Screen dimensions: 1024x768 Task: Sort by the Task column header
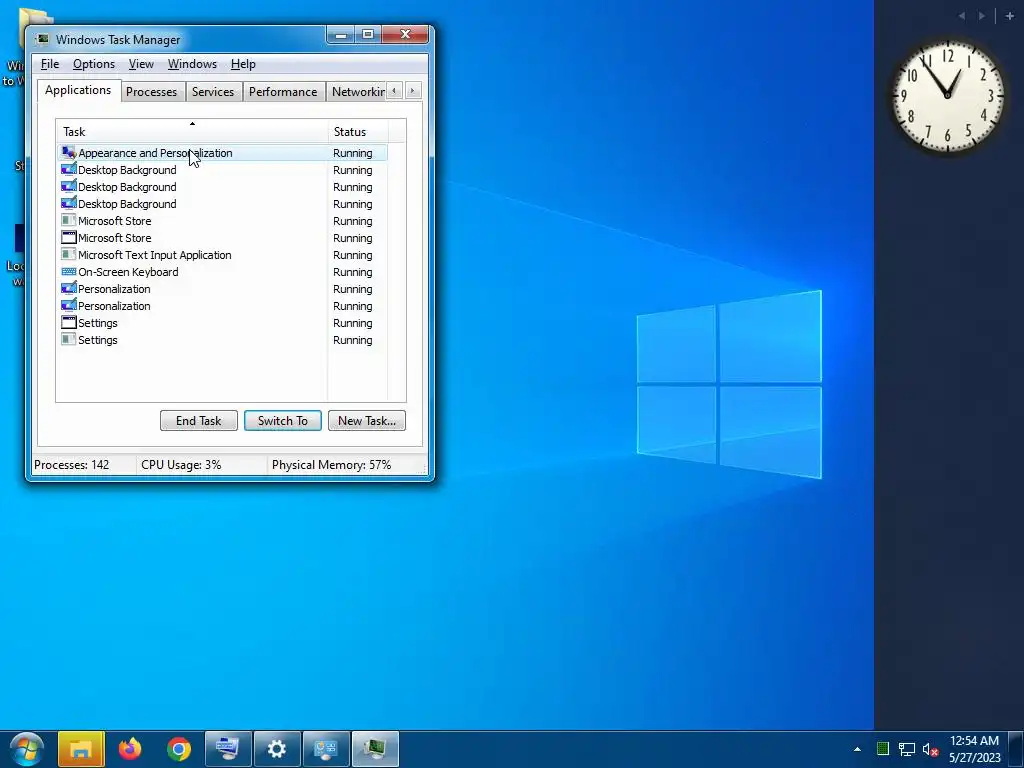(191, 131)
